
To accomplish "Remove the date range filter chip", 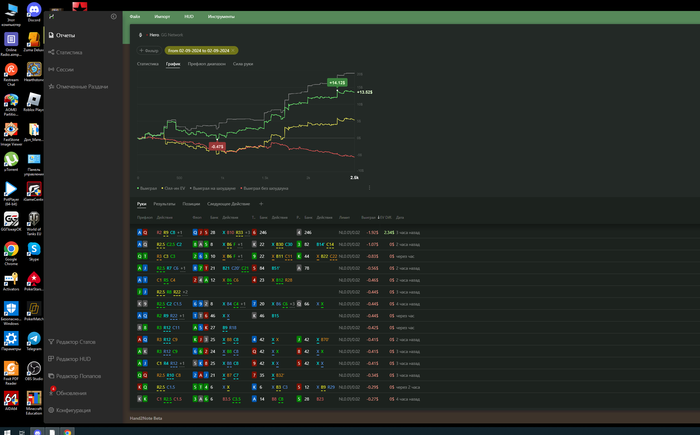I will [x=233, y=50].
